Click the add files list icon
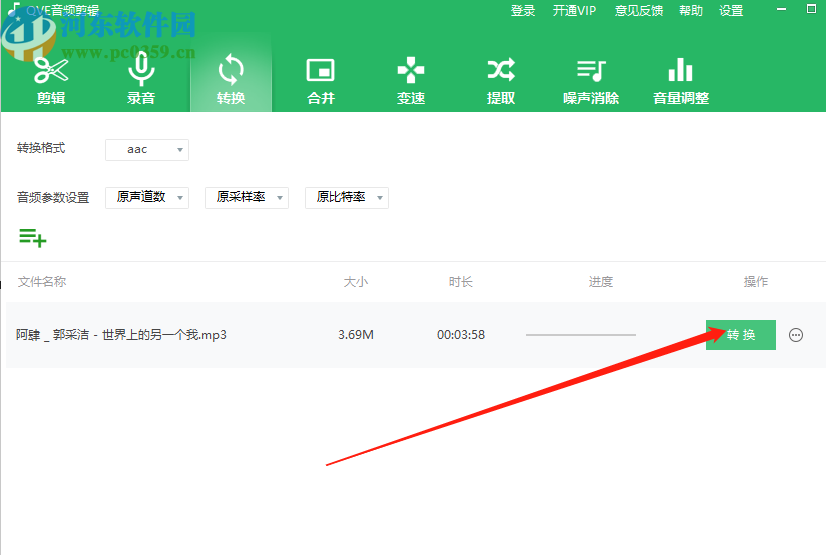The width and height of the screenshot is (826, 555). point(33,237)
